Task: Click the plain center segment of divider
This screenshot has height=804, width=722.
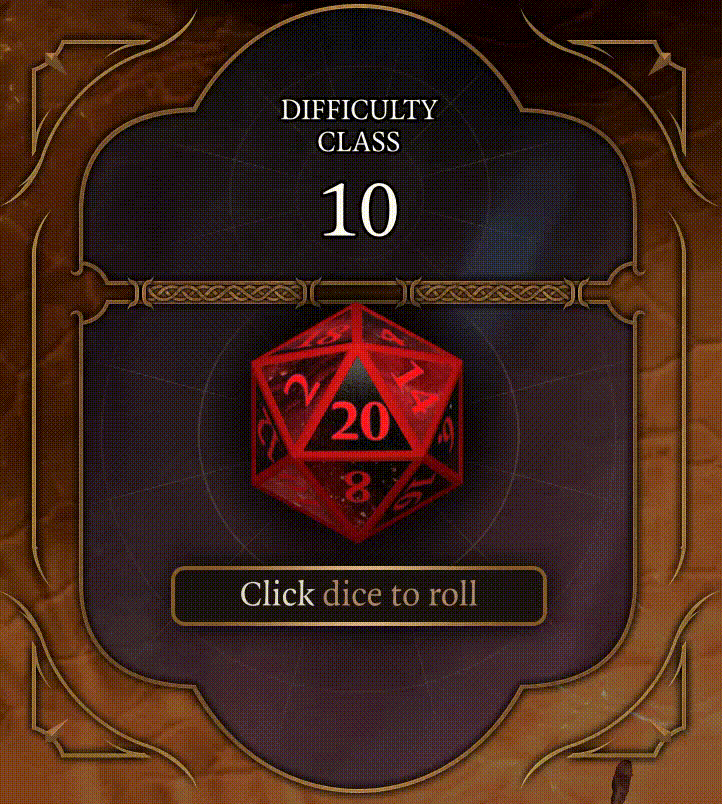Action: [x=358, y=294]
